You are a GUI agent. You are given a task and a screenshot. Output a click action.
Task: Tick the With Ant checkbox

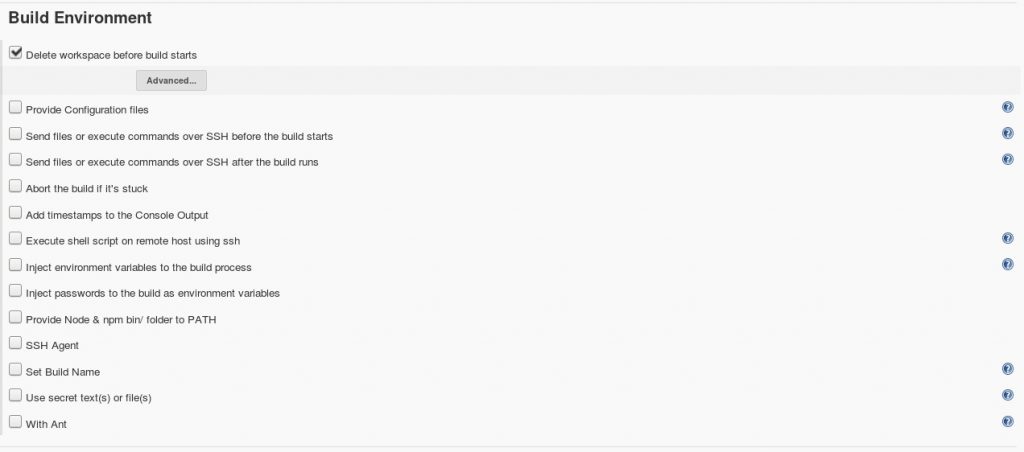pyautogui.click(x=16, y=421)
